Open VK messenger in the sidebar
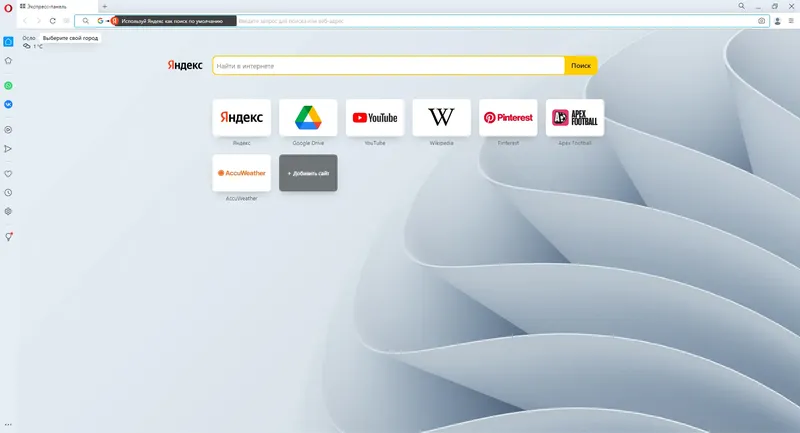The width and height of the screenshot is (800, 433). click(x=8, y=105)
